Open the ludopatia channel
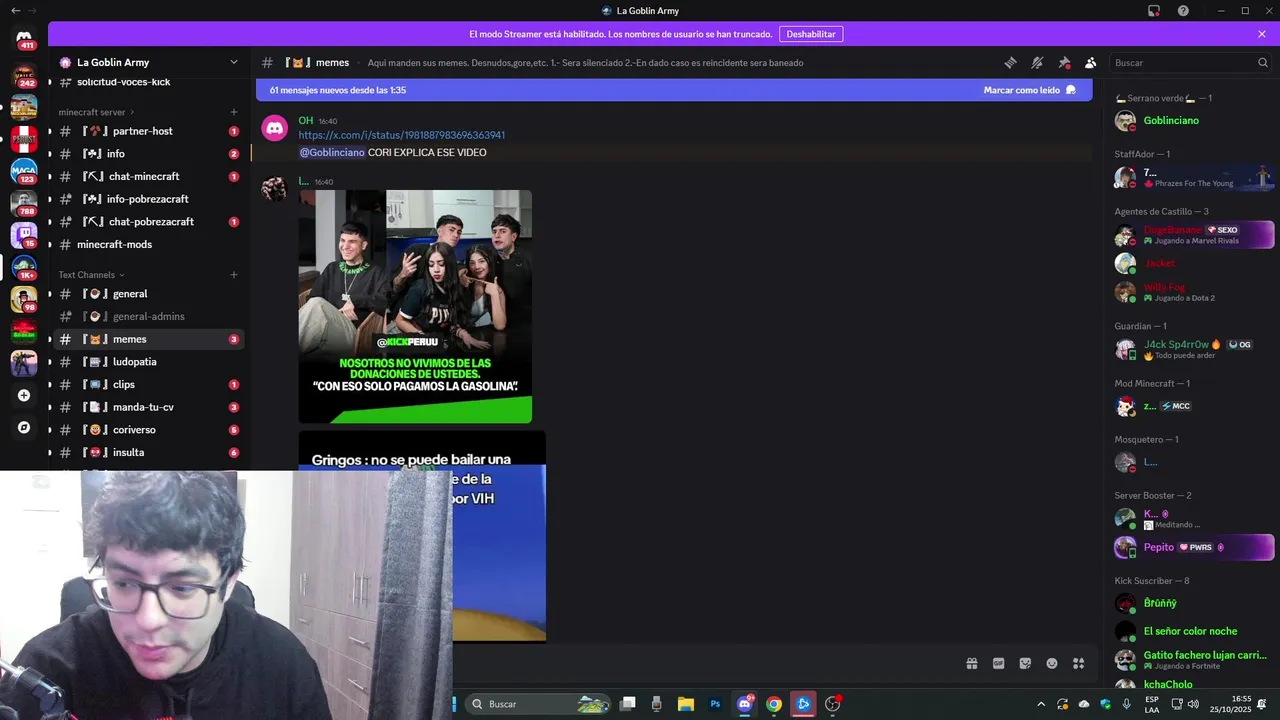The height and width of the screenshot is (720, 1280). pos(148,362)
